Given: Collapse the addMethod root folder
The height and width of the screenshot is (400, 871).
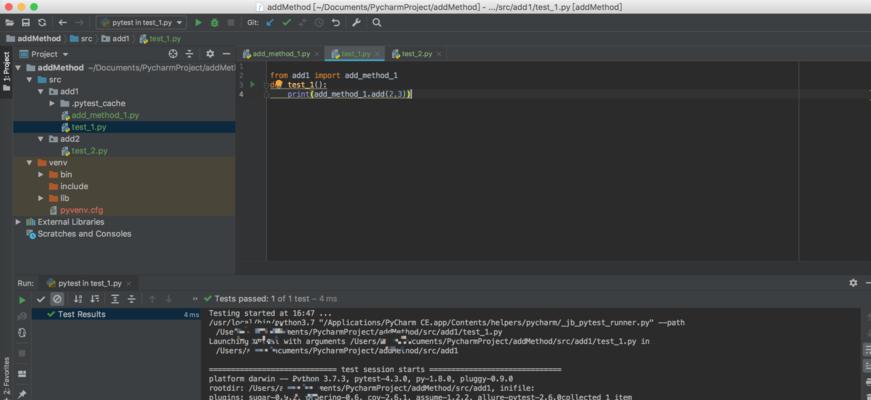Looking at the screenshot, I should coord(18,68).
